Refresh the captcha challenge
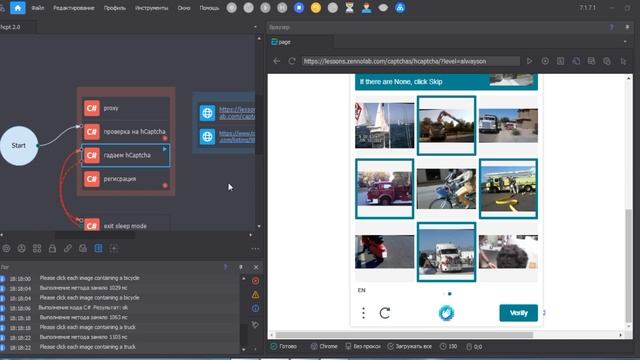The width and height of the screenshot is (640, 360). click(384, 313)
